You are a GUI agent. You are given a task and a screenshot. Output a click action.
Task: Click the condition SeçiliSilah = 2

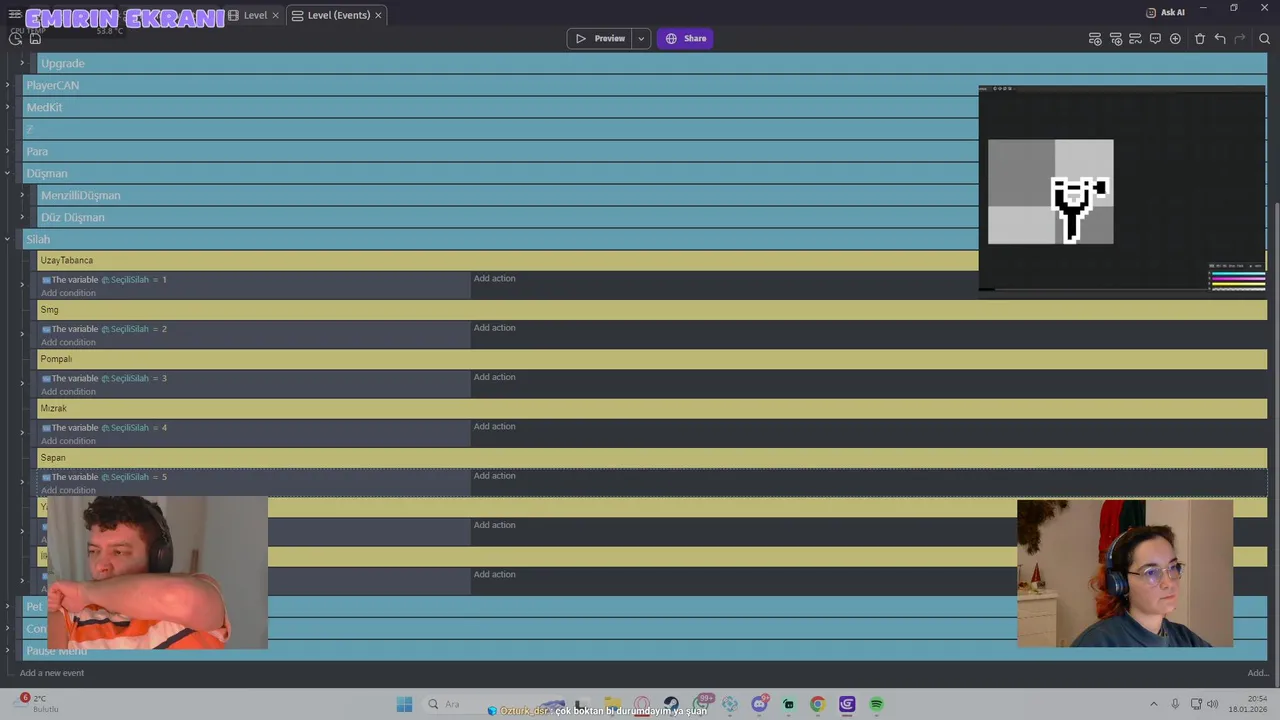click(104, 329)
